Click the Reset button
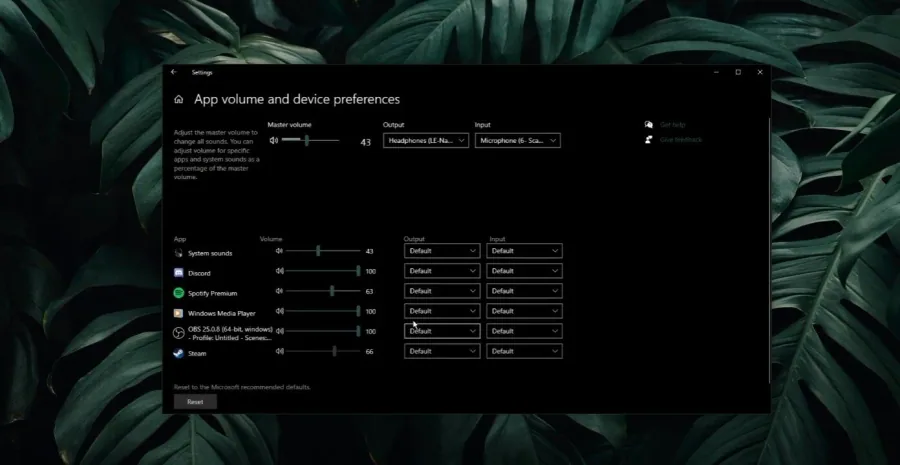The image size is (900, 465). (x=195, y=402)
